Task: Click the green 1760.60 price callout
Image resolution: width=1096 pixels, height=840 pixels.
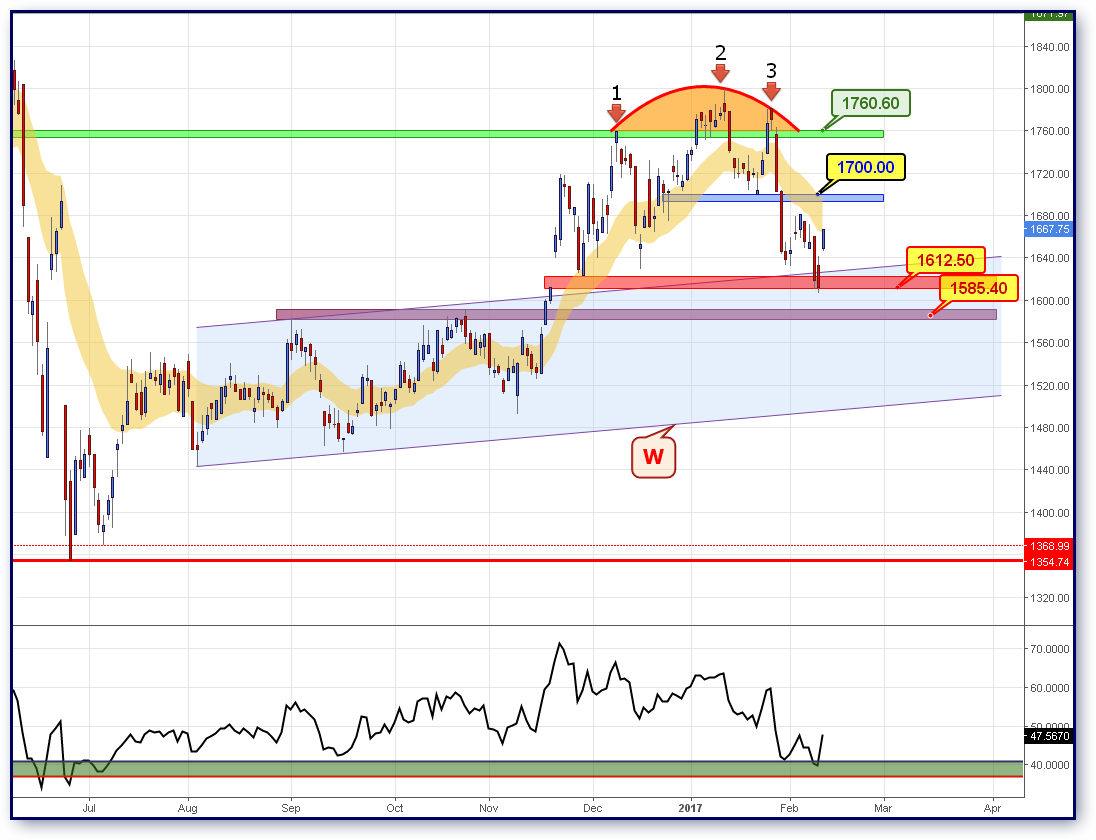Action: [870, 103]
